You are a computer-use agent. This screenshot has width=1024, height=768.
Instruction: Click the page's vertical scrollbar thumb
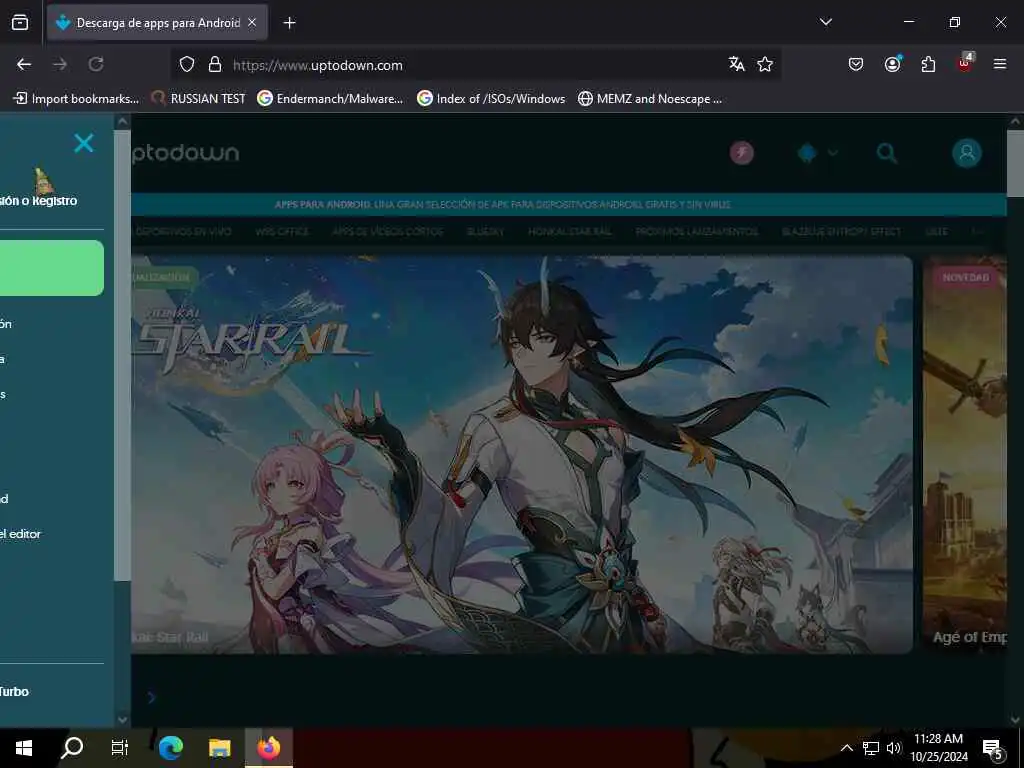(1015, 163)
